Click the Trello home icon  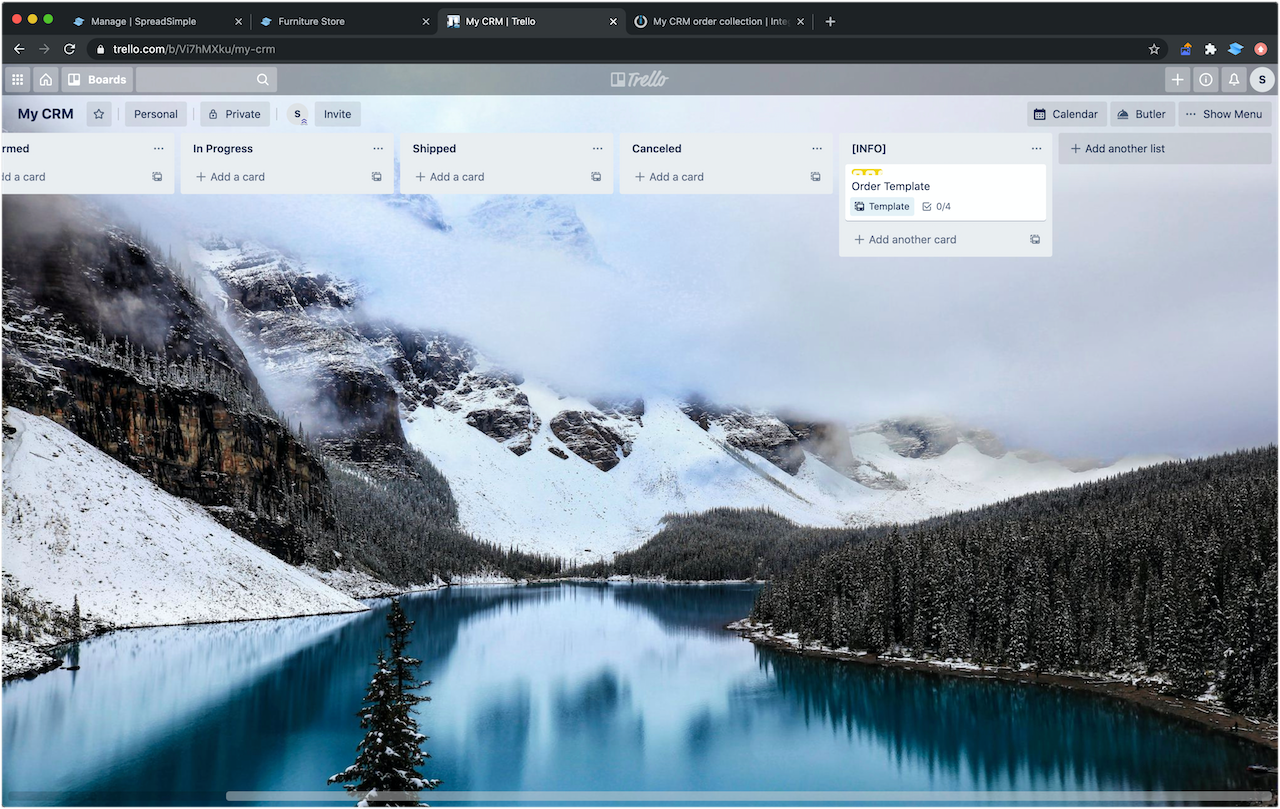tap(46, 79)
